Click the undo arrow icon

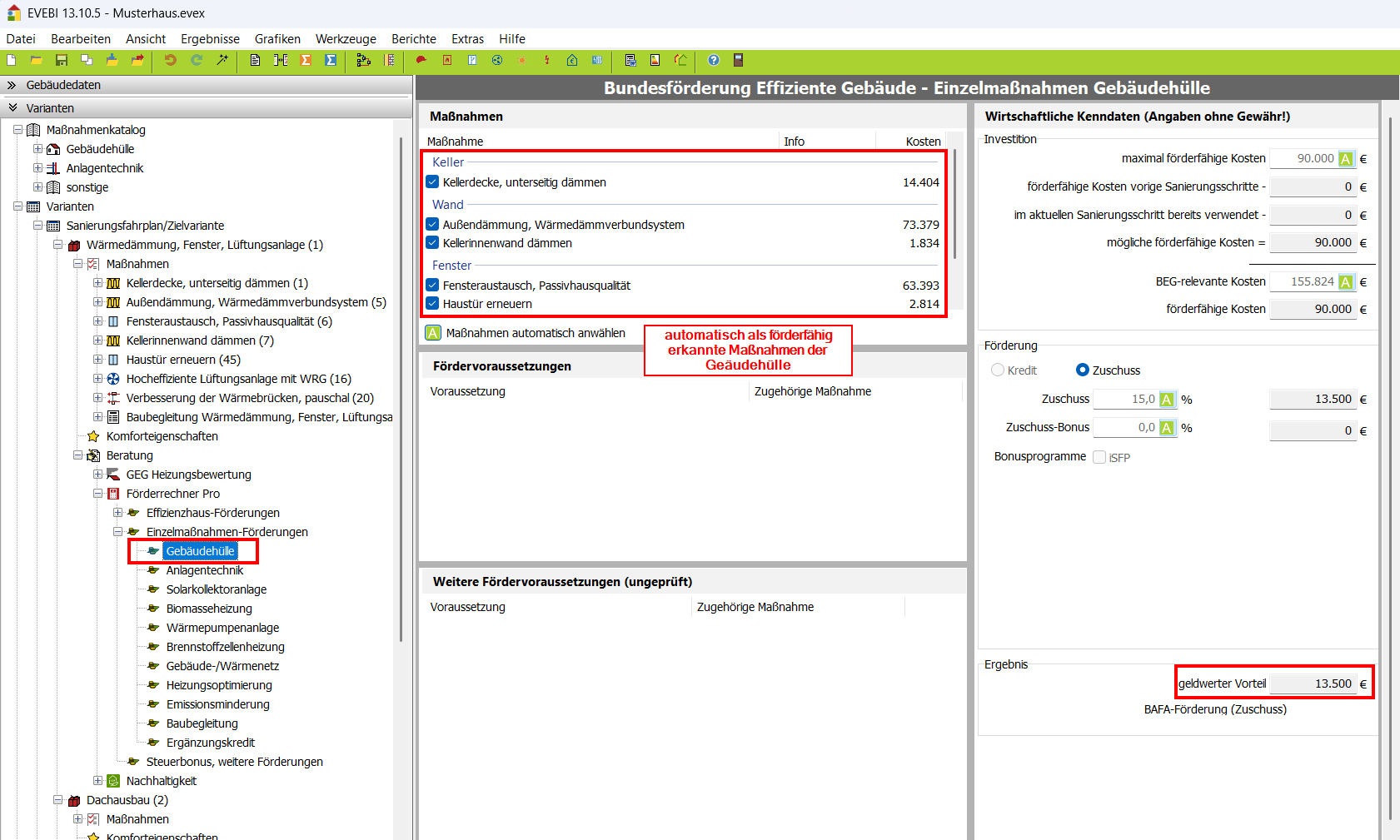pyautogui.click(x=170, y=60)
